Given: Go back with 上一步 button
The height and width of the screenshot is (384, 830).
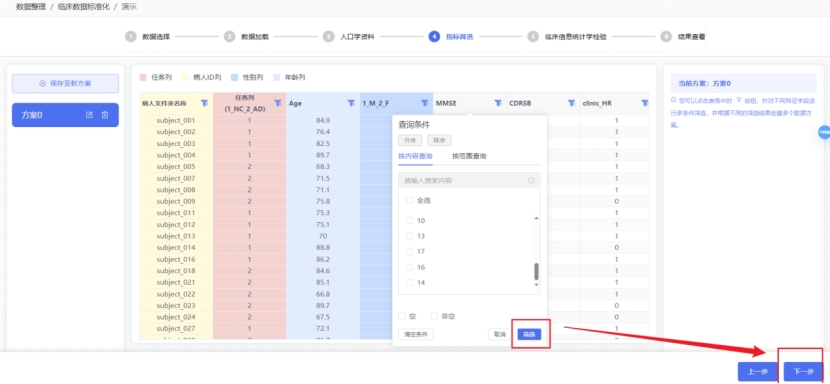Looking at the screenshot, I should (757, 372).
